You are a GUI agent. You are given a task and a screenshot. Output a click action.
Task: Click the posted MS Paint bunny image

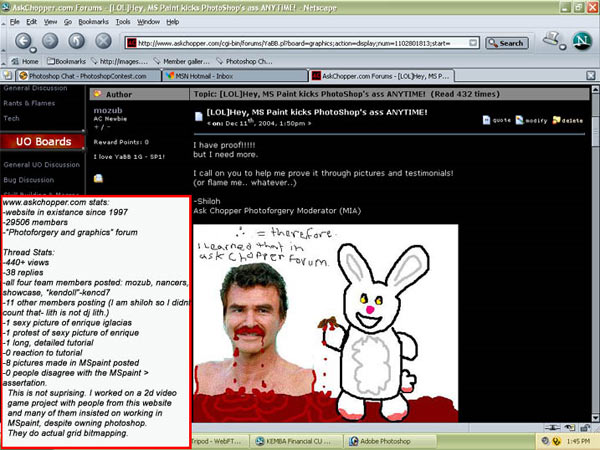[325, 323]
